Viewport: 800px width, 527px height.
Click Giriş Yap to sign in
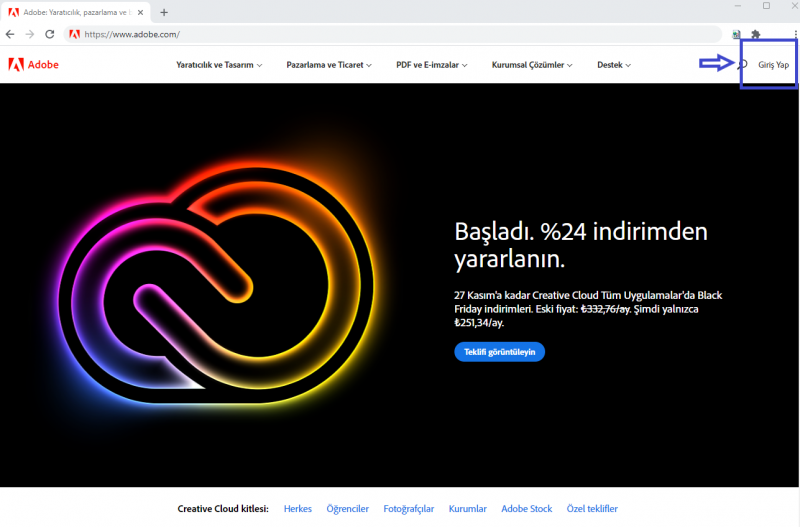pos(773,65)
